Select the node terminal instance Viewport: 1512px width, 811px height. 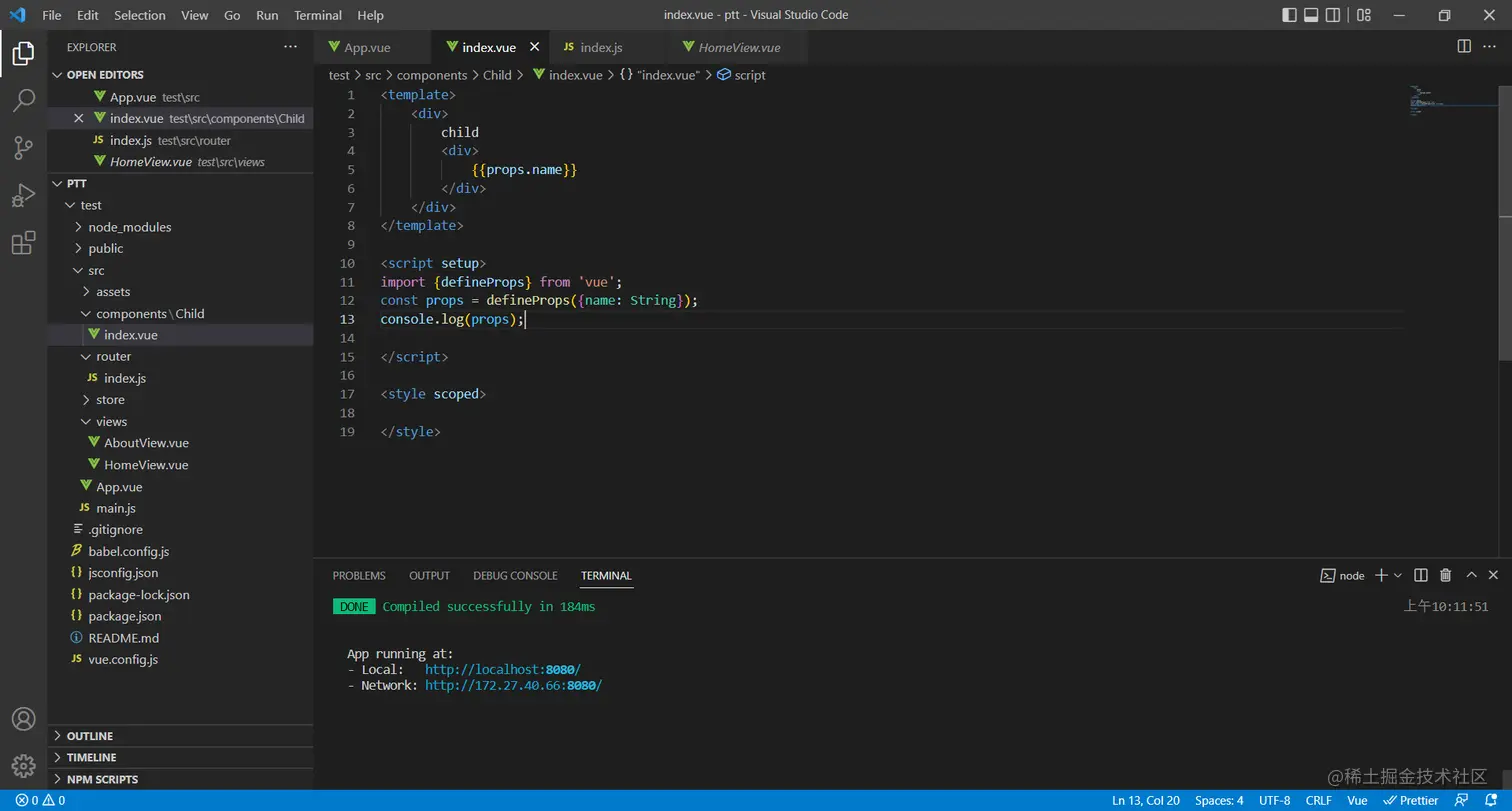coord(1342,575)
